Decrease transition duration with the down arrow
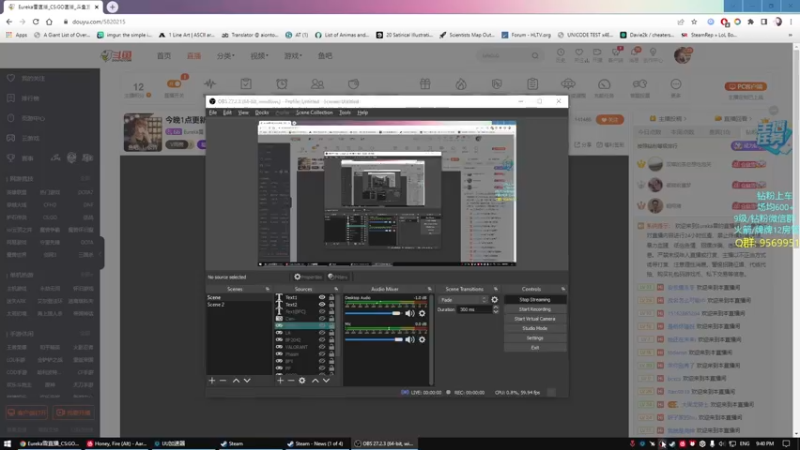 click(x=495, y=311)
